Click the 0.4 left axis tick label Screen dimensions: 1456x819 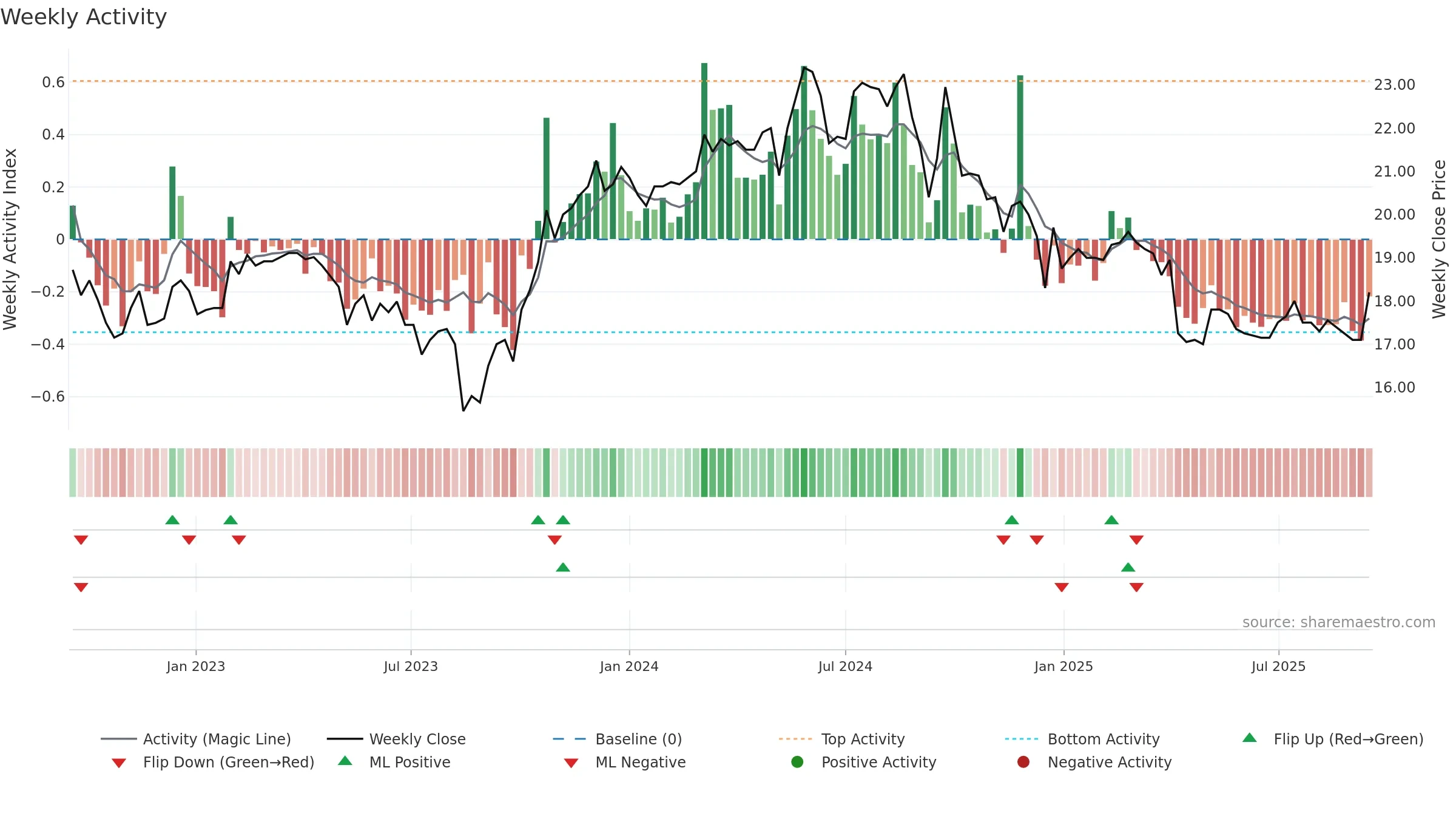pos(53,134)
